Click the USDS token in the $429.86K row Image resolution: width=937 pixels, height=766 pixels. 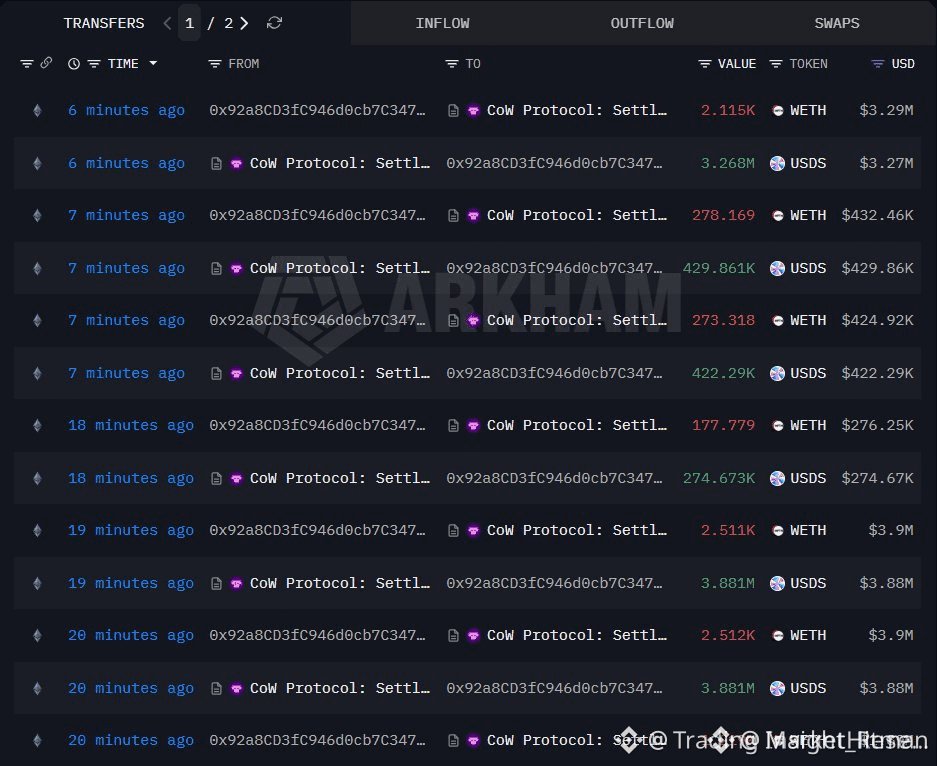798,268
